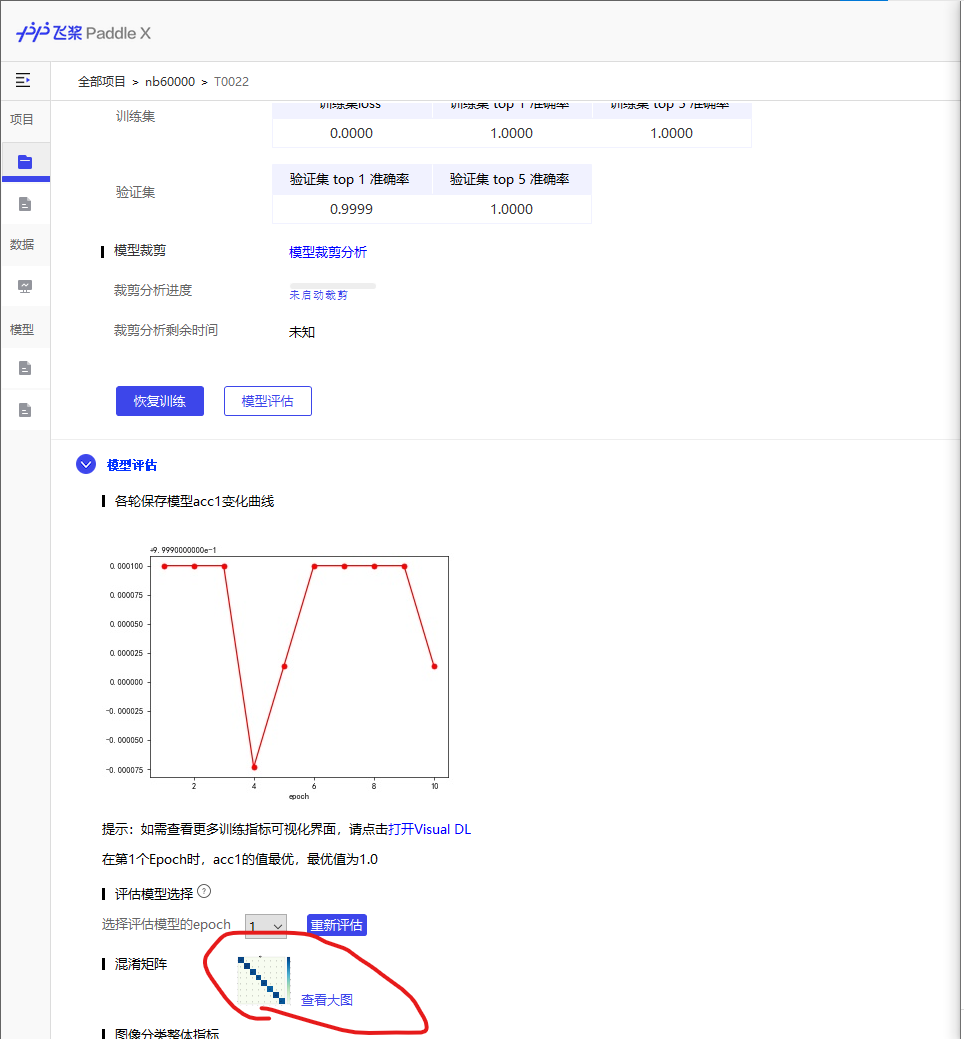Open the blue folder projects icon
This screenshot has width=964, height=1039.
coord(25,162)
